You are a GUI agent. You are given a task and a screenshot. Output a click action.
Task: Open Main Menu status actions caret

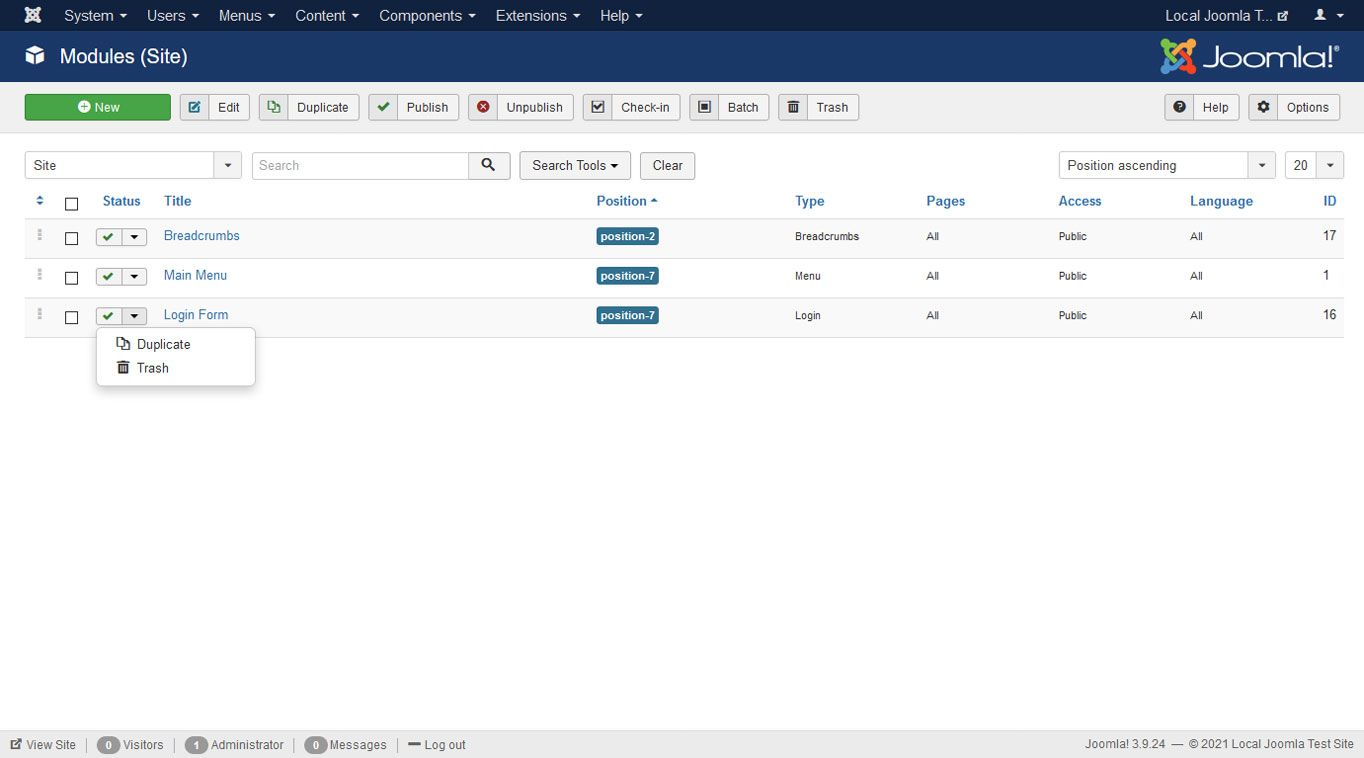(134, 276)
